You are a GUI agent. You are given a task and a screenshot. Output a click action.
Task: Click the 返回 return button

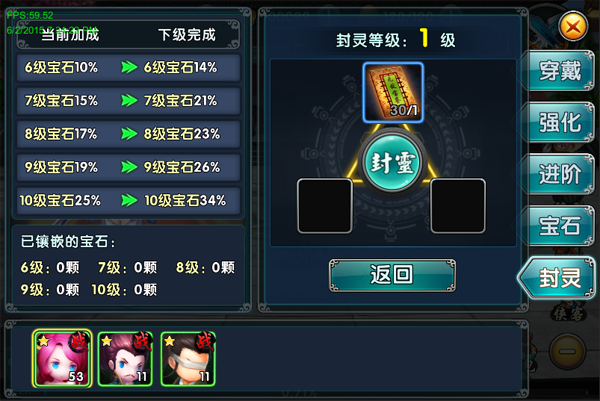[392, 275]
